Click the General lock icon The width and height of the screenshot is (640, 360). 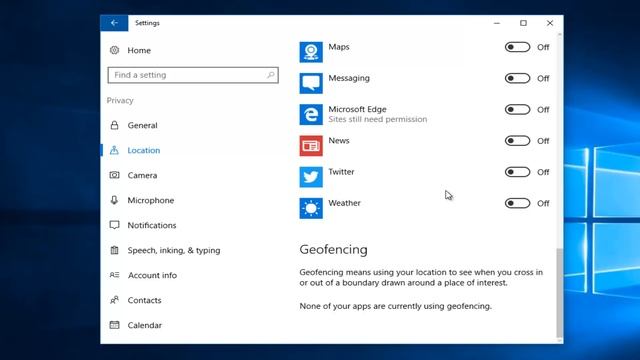pyautogui.click(x=114, y=125)
